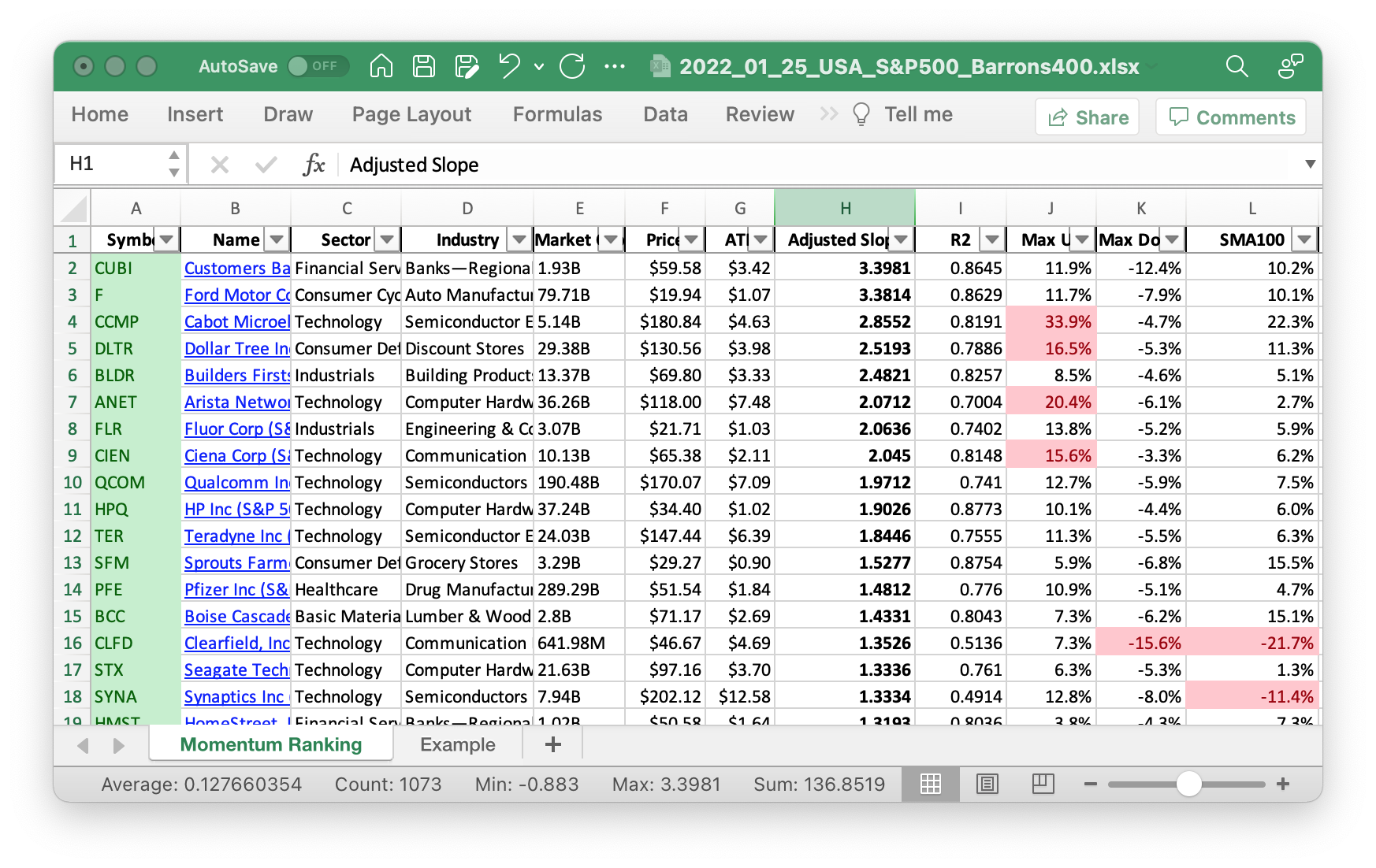Open the Market Cap column filter dropdown
This screenshot has height=868, width=1376.
[611, 239]
